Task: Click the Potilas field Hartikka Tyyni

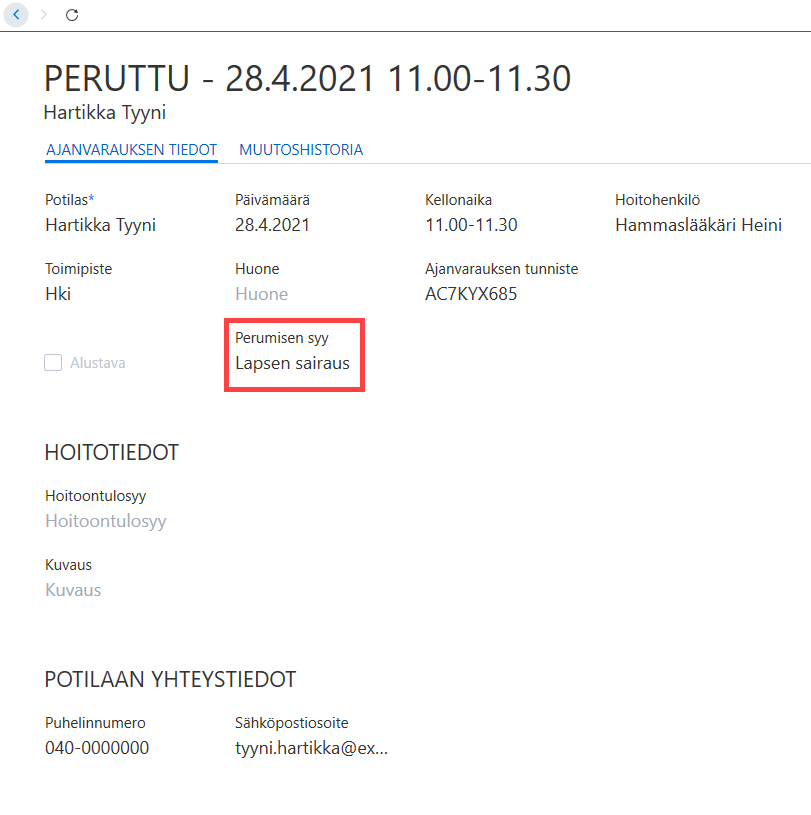Action: [100, 225]
